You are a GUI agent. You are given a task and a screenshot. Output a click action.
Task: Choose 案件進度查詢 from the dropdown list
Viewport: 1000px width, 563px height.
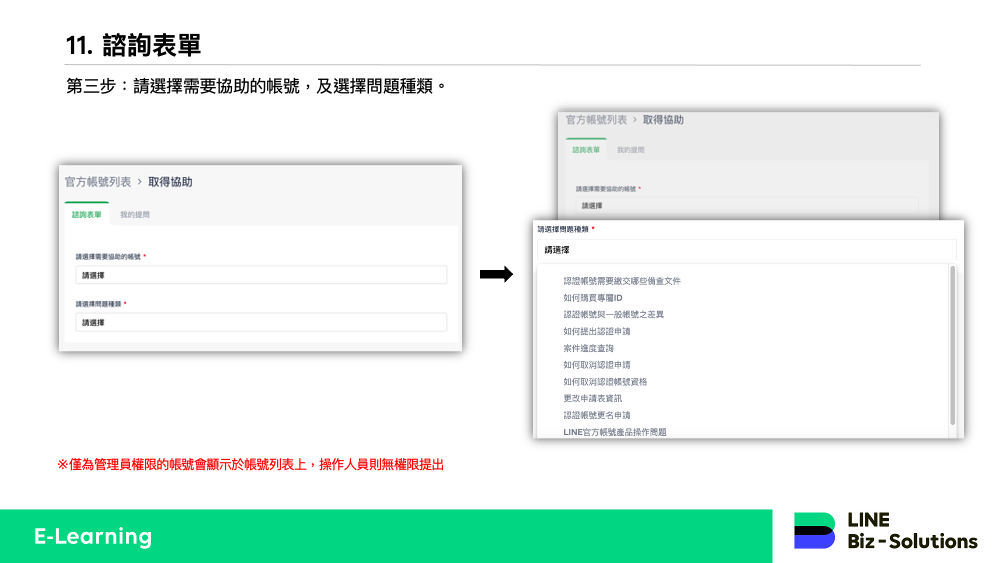589,348
